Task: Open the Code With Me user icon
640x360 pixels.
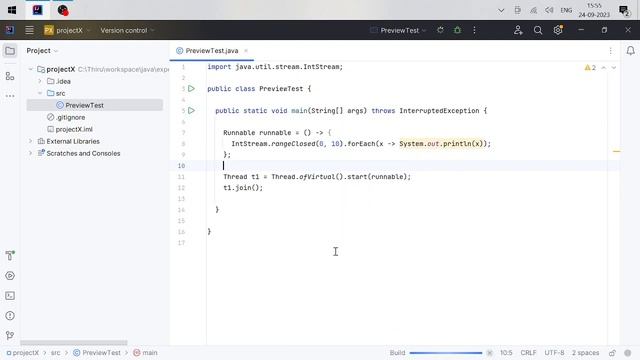Action: tap(518, 30)
